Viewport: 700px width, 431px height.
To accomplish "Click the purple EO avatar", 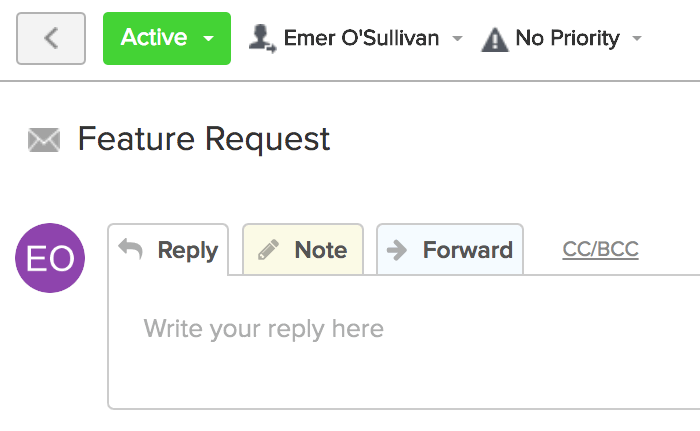I will coord(50,258).
